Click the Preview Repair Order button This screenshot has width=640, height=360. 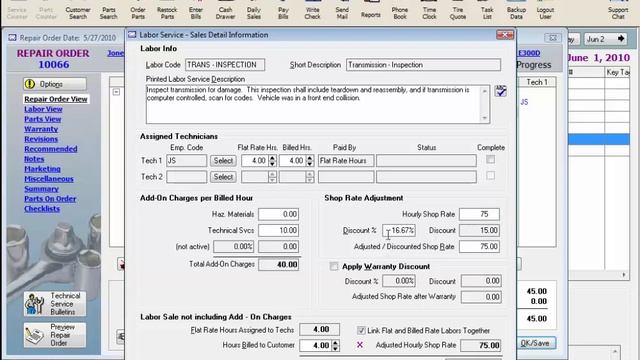[x=55, y=335]
